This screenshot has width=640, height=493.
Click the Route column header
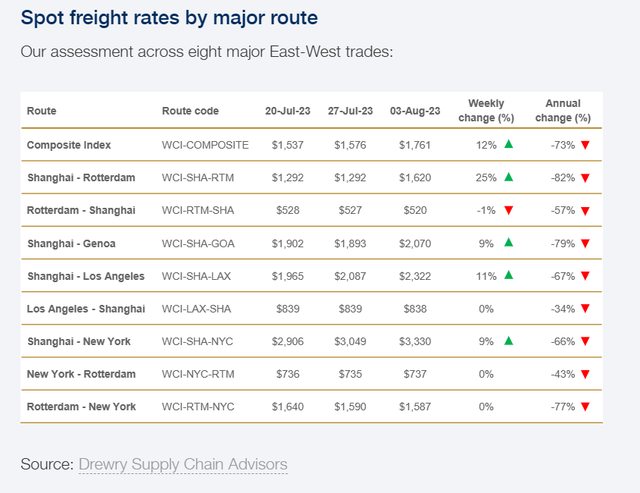point(42,111)
